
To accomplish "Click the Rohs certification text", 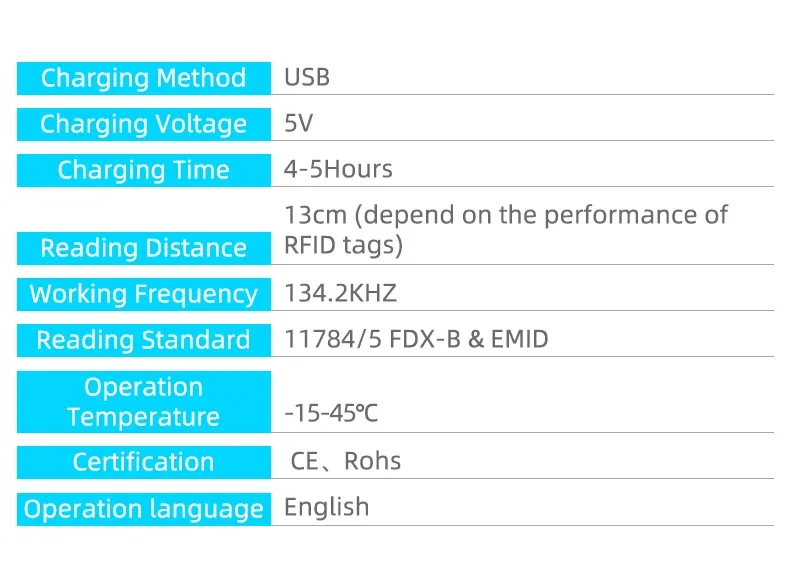I will (x=373, y=462).
